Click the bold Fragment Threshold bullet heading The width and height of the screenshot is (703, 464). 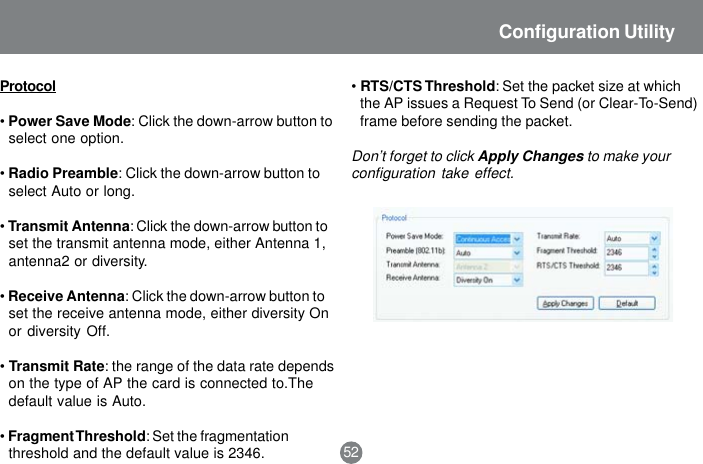(77, 436)
